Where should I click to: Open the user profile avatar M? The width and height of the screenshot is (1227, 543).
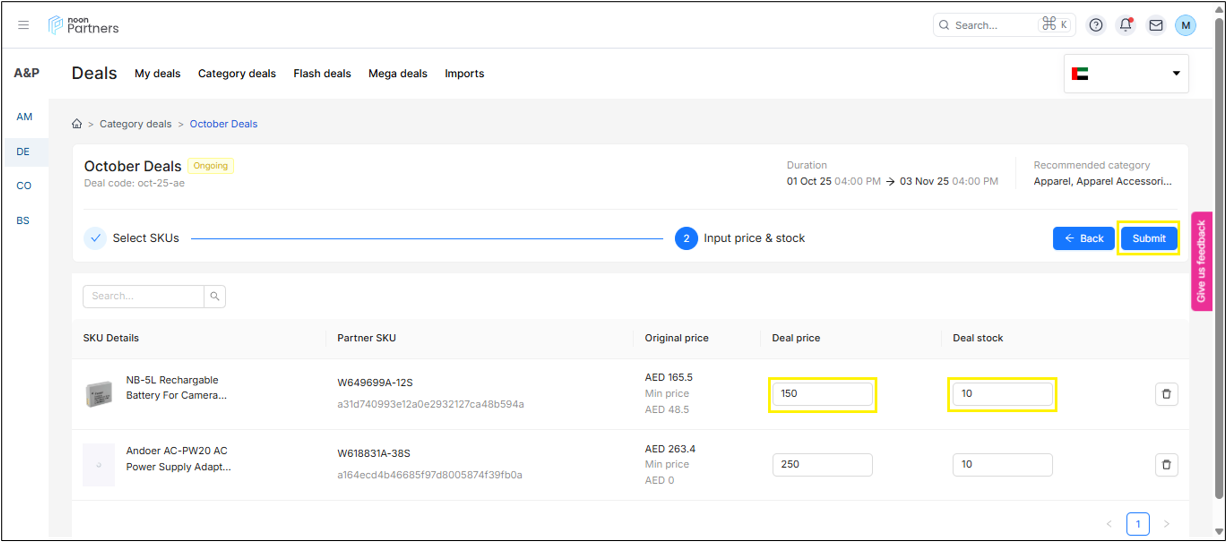(1185, 25)
